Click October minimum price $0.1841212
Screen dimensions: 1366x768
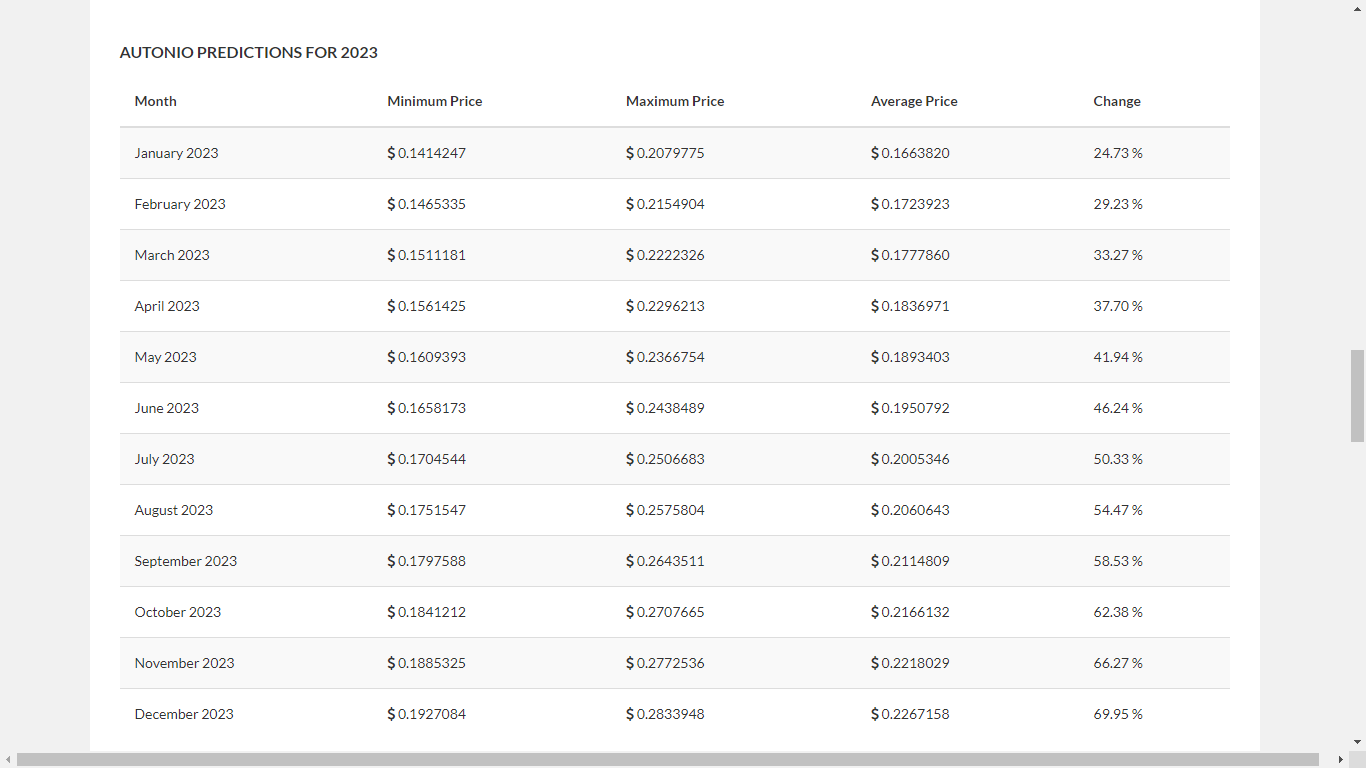427,612
